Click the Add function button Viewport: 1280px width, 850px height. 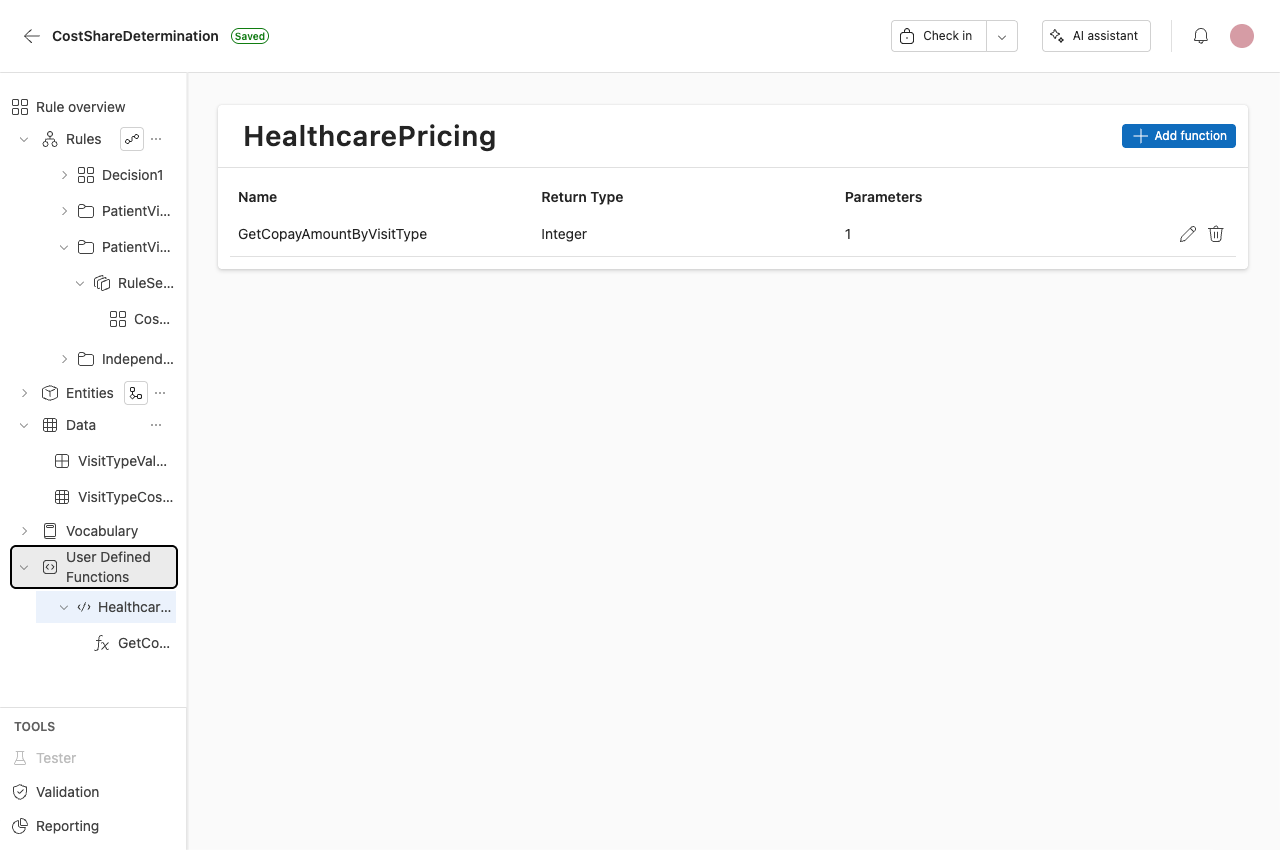[1178, 136]
